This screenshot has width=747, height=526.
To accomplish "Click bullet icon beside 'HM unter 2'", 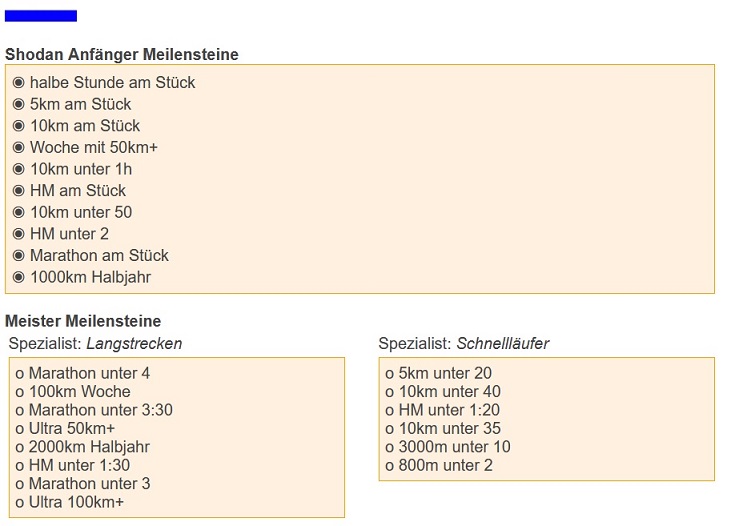I will tap(18, 234).
